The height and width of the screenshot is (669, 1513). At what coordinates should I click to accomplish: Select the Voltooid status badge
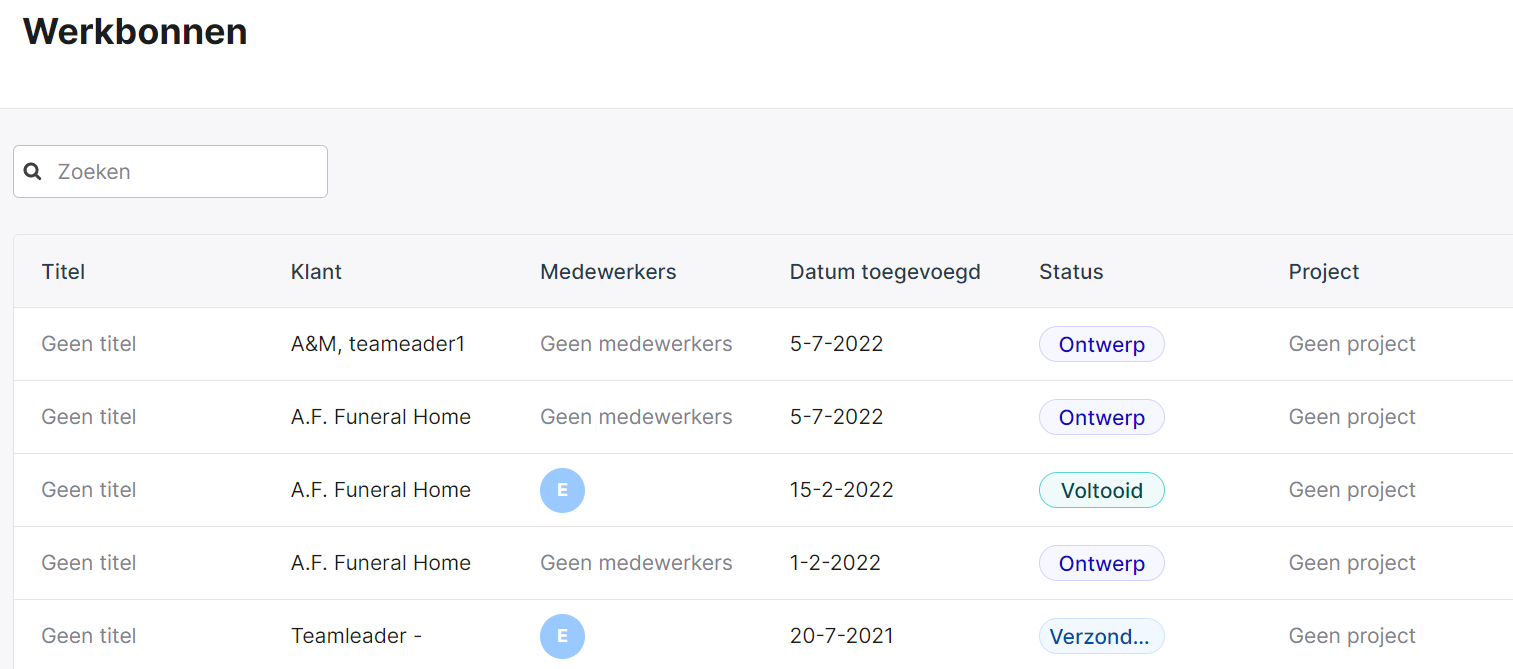point(1102,490)
